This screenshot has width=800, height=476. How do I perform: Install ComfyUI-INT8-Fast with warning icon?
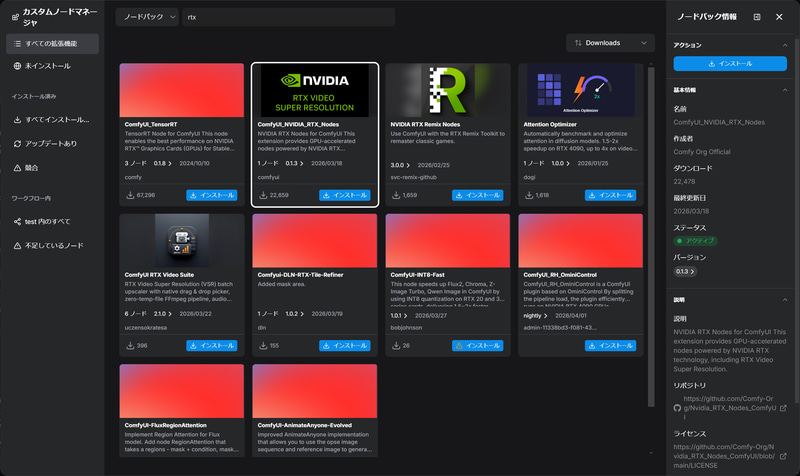tap(478, 345)
